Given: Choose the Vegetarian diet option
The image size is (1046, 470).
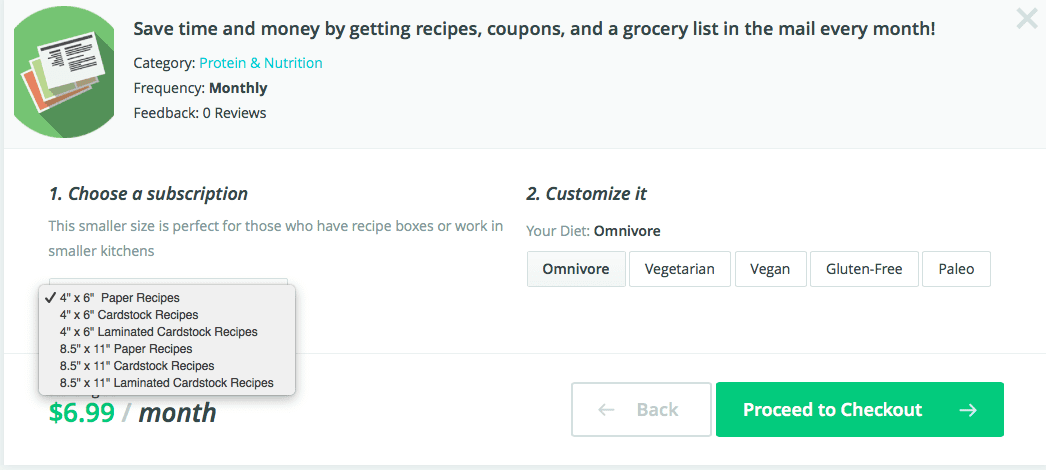Looking at the screenshot, I should (680, 269).
